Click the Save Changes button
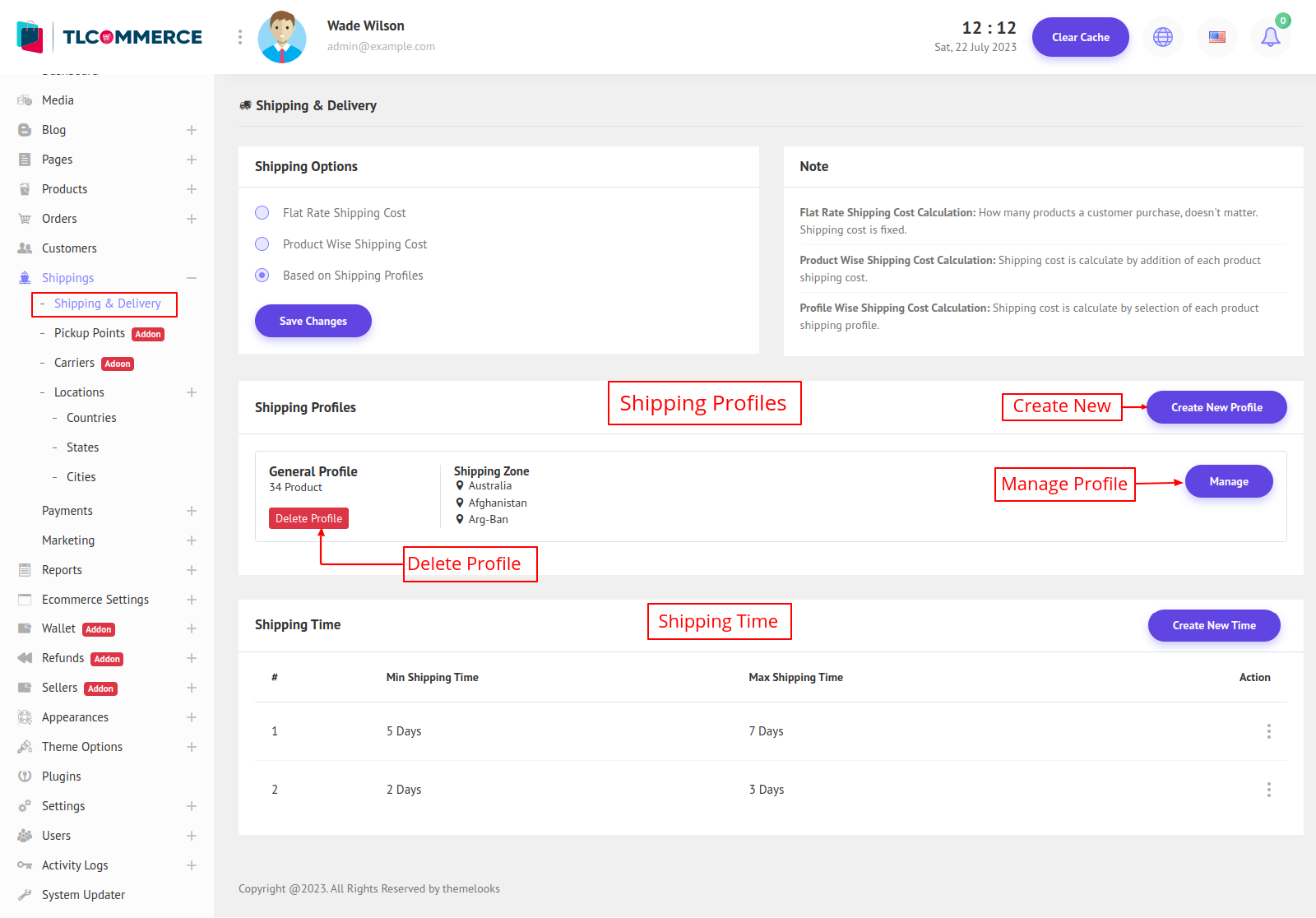 (x=313, y=321)
